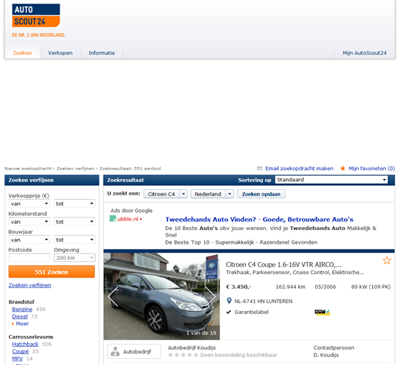Image resolution: width=400 pixels, height=365 pixels.
Task: Click the Zoeken opslaan button
Action: tap(261, 194)
